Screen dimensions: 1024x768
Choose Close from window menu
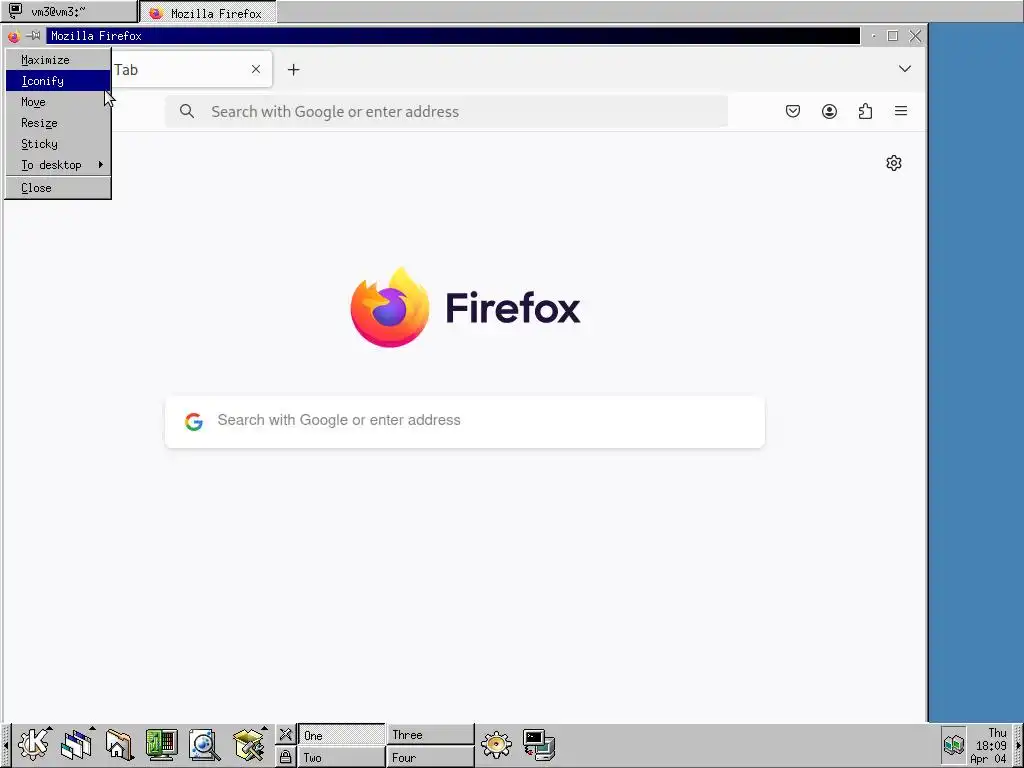[58, 188]
